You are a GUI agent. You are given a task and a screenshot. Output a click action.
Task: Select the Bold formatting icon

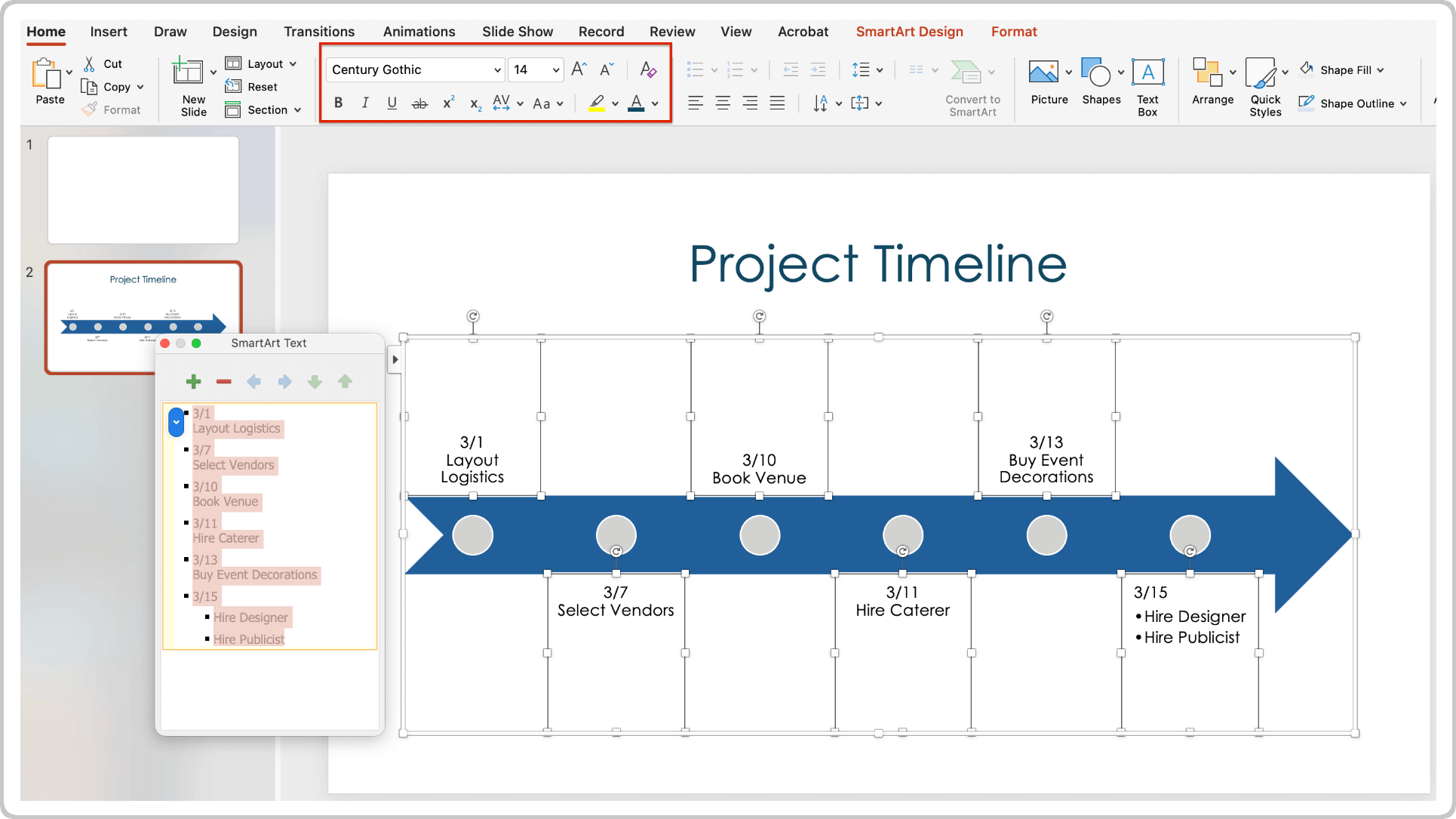(x=338, y=103)
